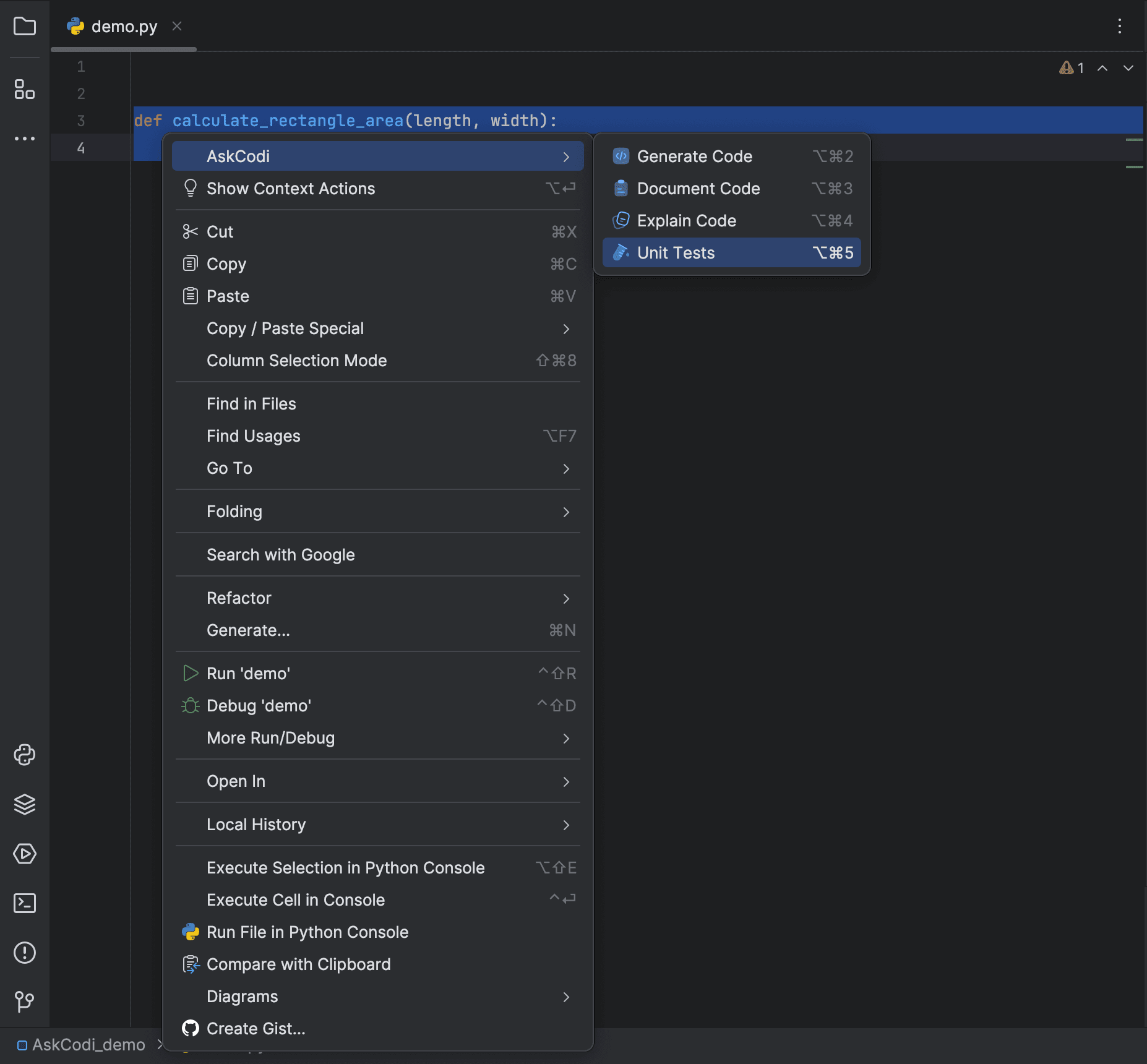Open the Python Packages layers icon
This screenshot has width=1147, height=1064.
(x=25, y=804)
